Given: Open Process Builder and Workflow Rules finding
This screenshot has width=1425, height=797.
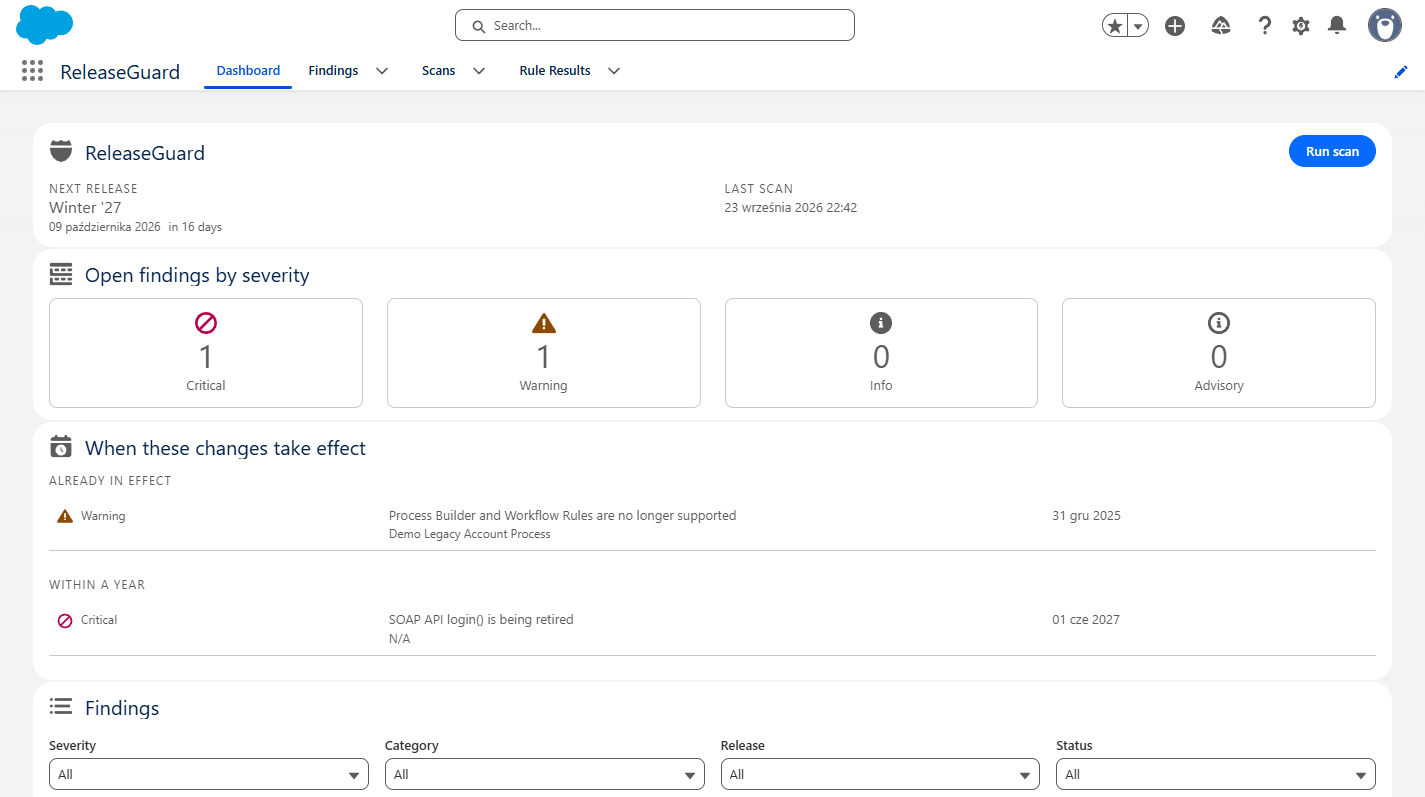Looking at the screenshot, I should coord(562,516).
